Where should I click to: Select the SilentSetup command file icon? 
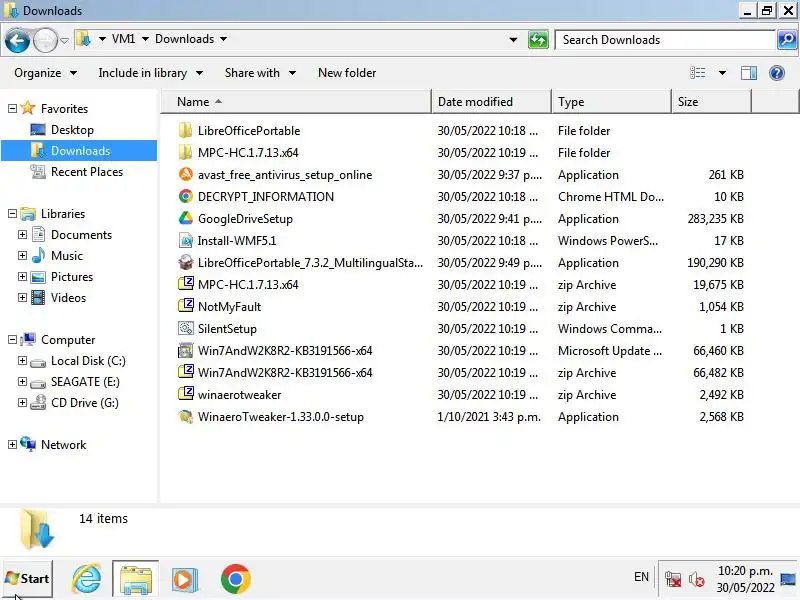click(x=186, y=328)
